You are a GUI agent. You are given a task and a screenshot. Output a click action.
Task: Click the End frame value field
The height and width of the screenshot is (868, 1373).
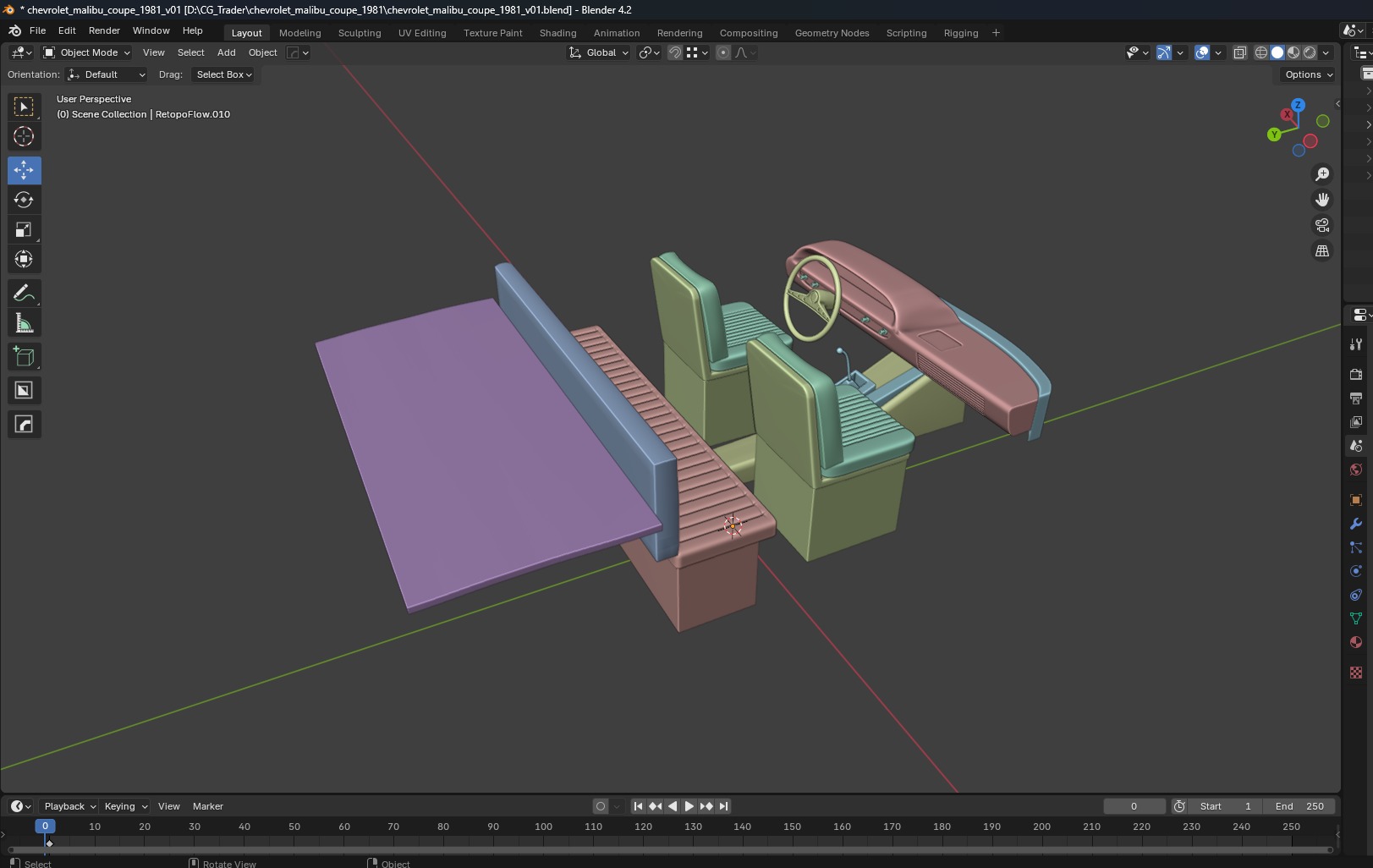(x=1299, y=806)
